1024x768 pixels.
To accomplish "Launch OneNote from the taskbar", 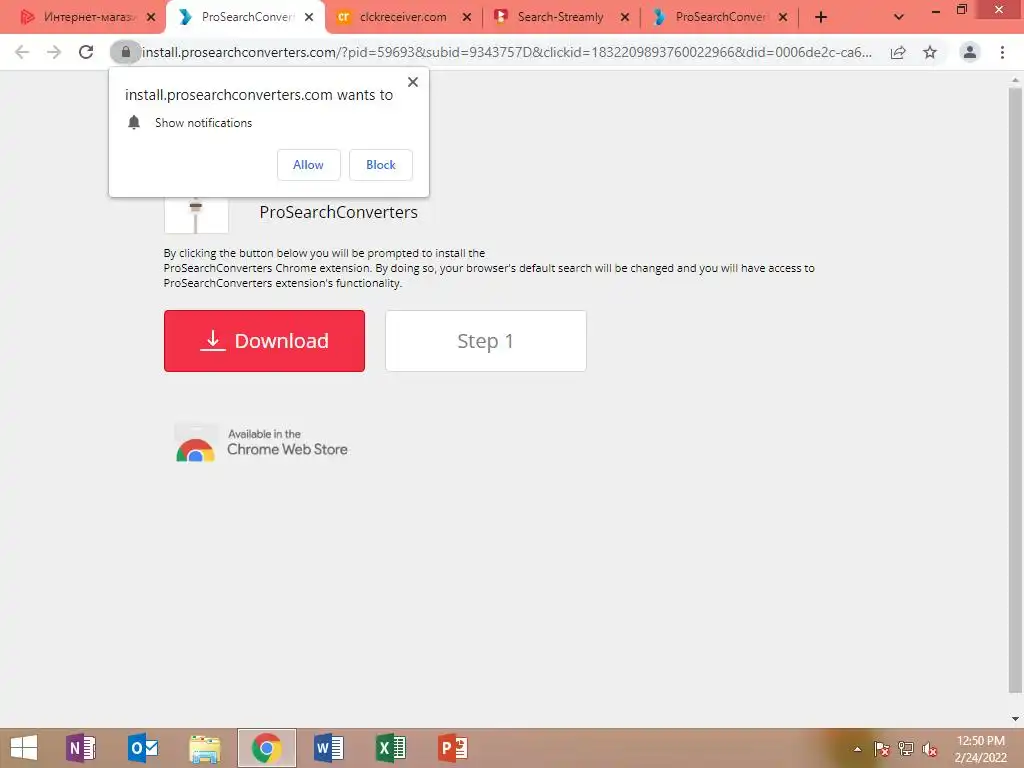I will coord(81,748).
